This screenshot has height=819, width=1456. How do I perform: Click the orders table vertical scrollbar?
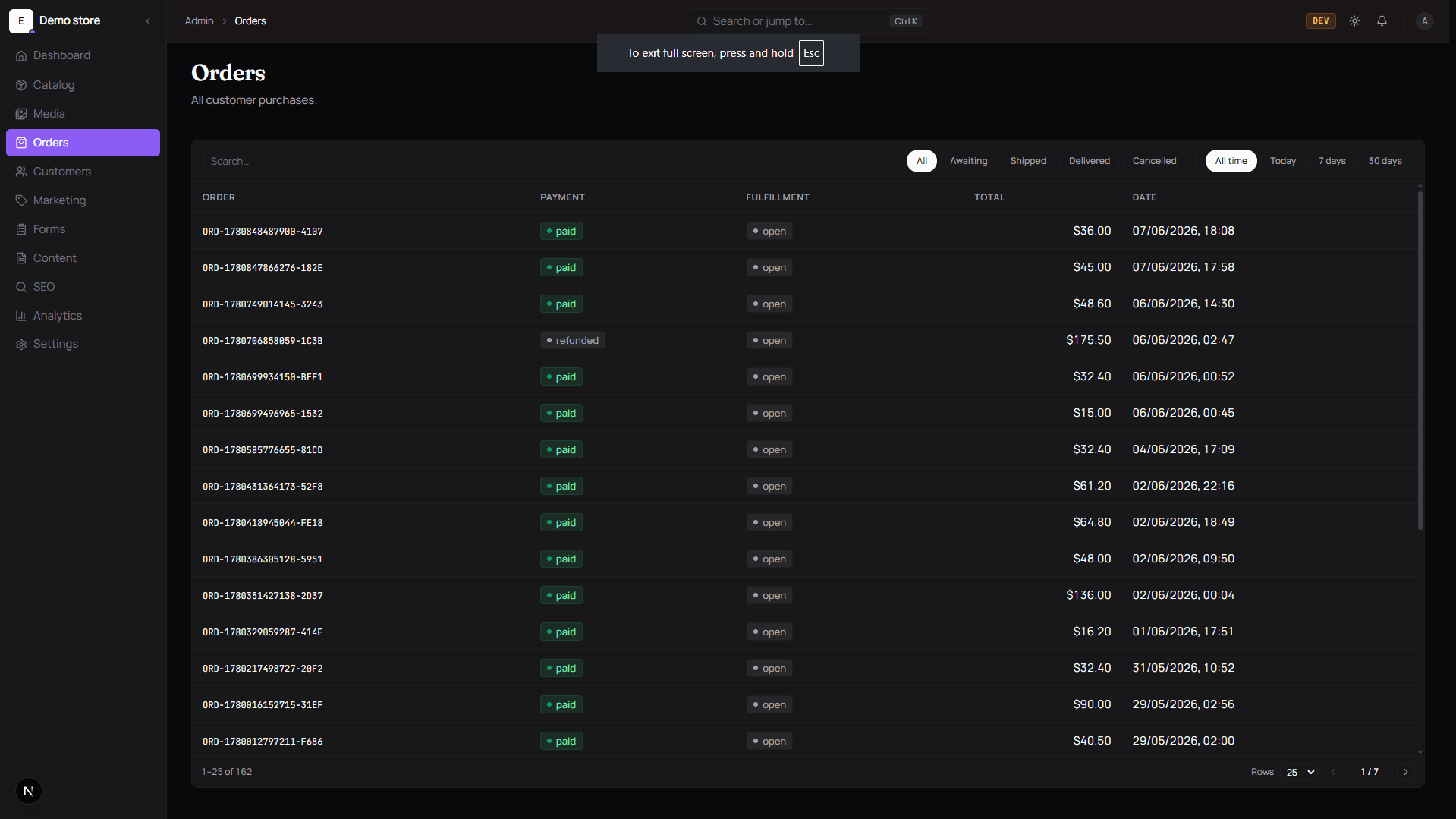1420,361
